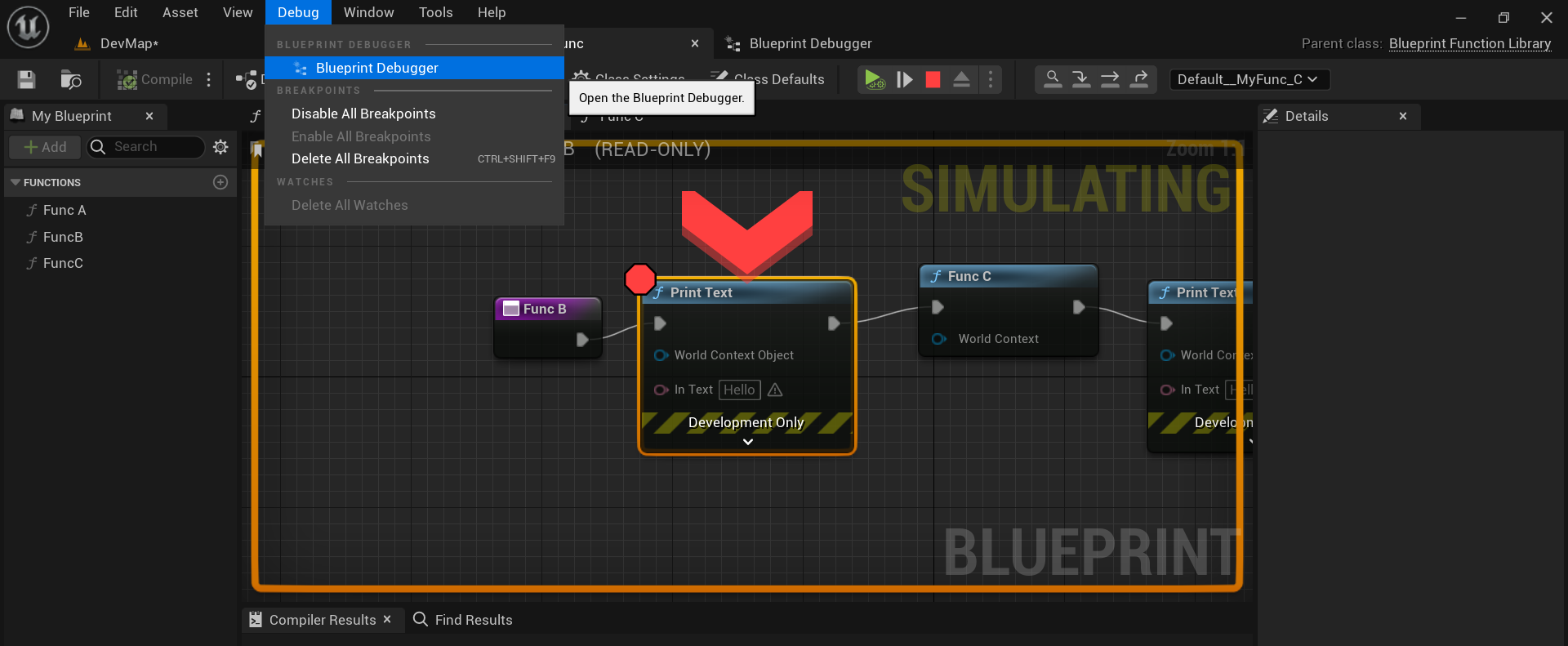Click the graph bookmark icon
The height and width of the screenshot is (646, 1568).
(257, 150)
